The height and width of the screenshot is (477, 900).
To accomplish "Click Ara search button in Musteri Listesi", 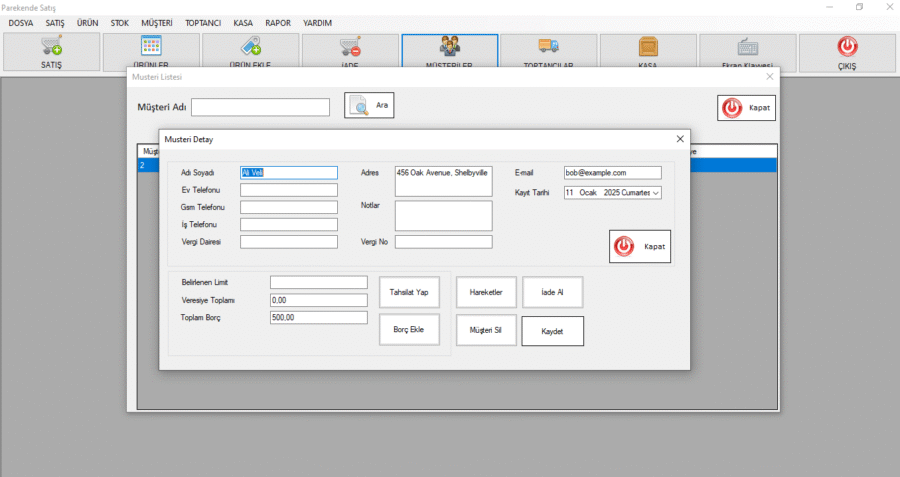I will click(x=369, y=105).
